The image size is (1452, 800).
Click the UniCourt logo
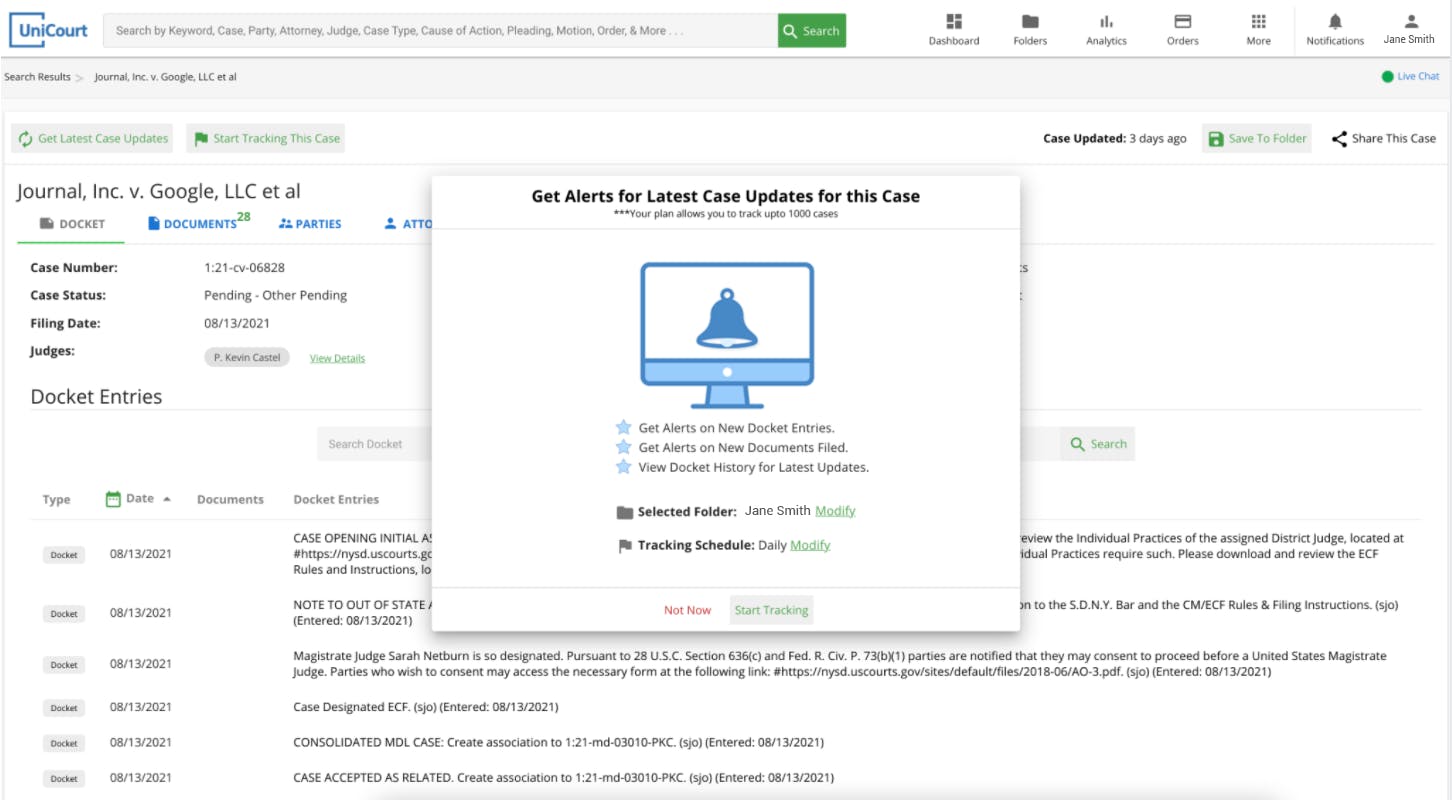coord(49,30)
